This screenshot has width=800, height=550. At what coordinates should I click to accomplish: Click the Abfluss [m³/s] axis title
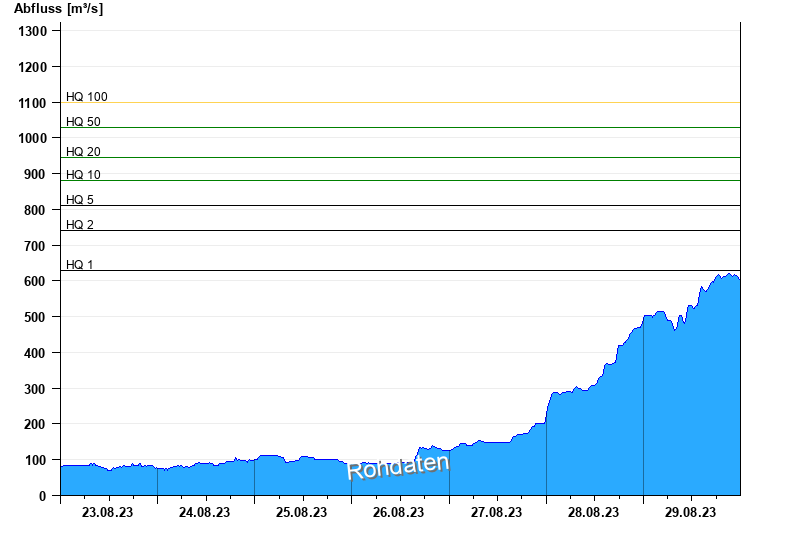tap(58, 9)
